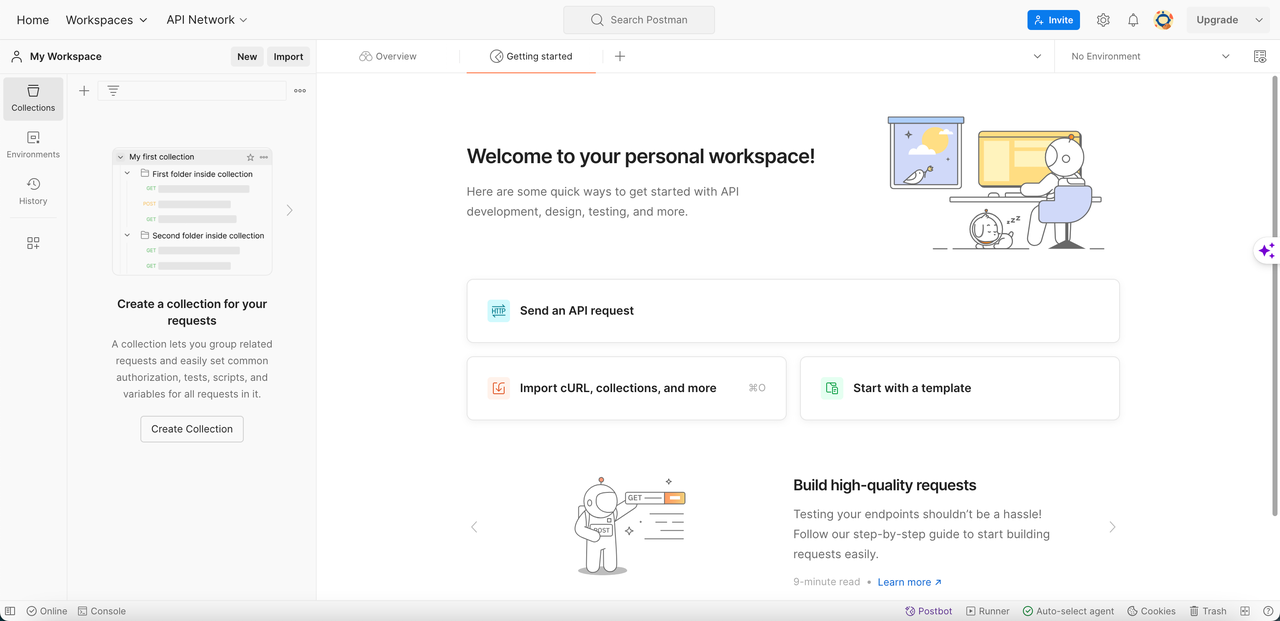The width and height of the screenshot is (1280, 621).
Task: Switch to the Overview tab
Action: point(388,57)
